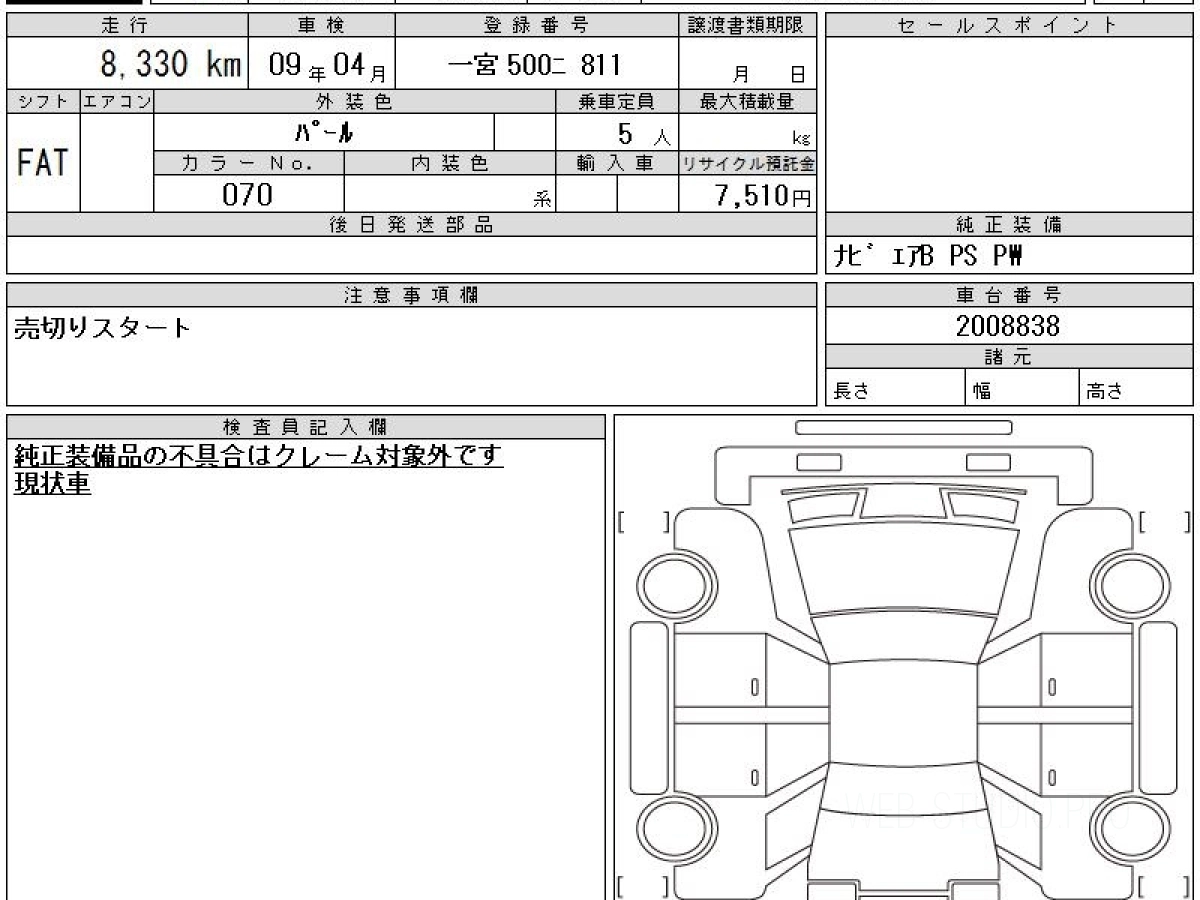Select the hood panel of the car diagram
1200x900 pixels.
tap(902, 568)
